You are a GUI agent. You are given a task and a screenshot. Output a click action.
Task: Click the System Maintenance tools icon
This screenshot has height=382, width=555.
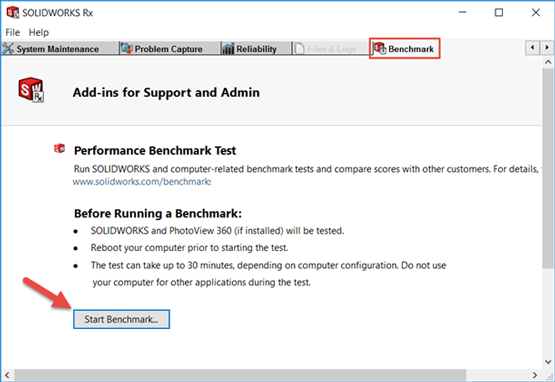8,49
